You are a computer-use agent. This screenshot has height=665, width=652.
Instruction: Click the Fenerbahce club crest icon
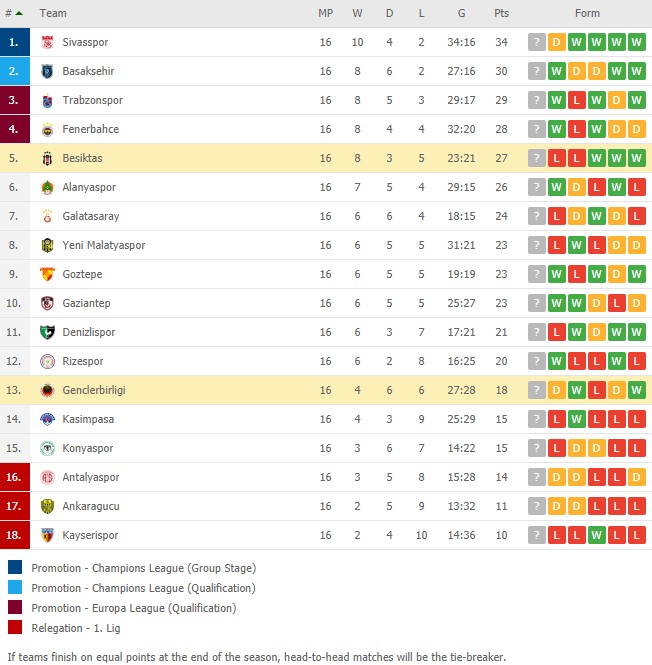[47, 129]
